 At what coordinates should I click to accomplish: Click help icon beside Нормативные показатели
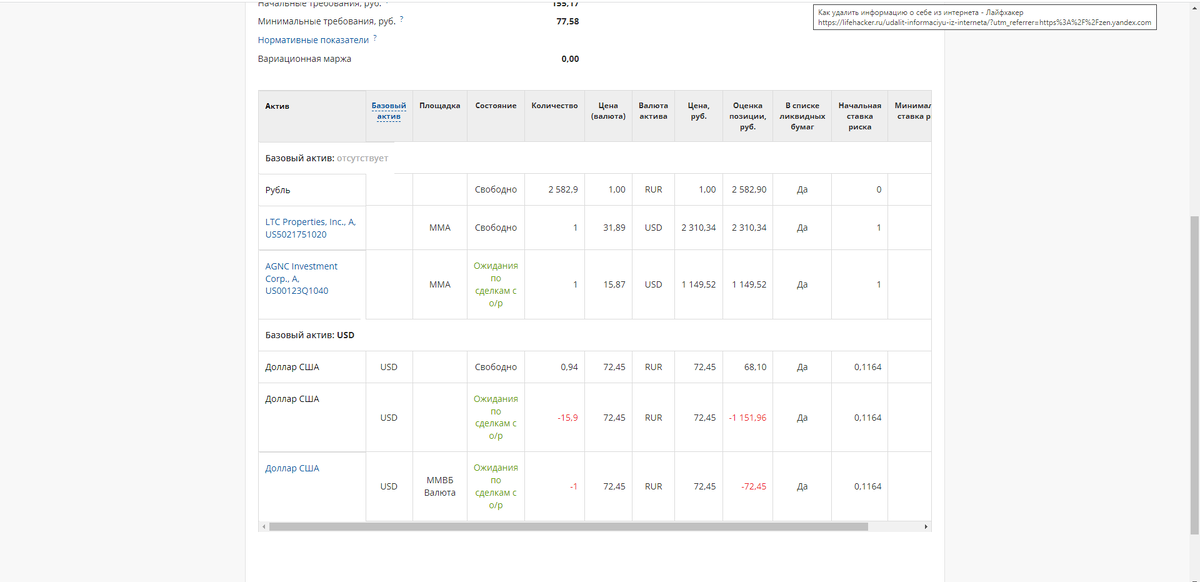click(x=375, y=38)
